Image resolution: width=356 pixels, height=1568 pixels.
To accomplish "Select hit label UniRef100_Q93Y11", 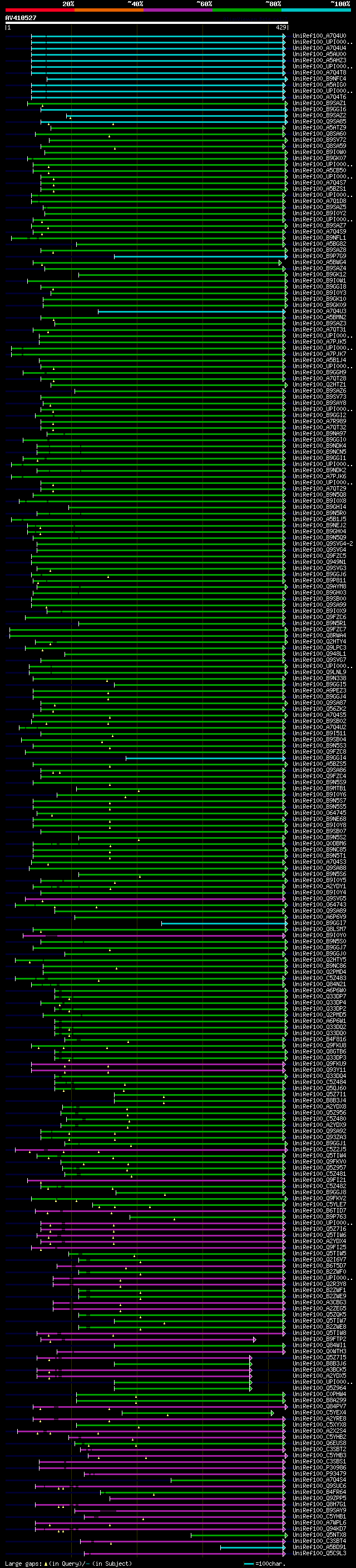I will pyautogui.click(x=319, y=1070).
